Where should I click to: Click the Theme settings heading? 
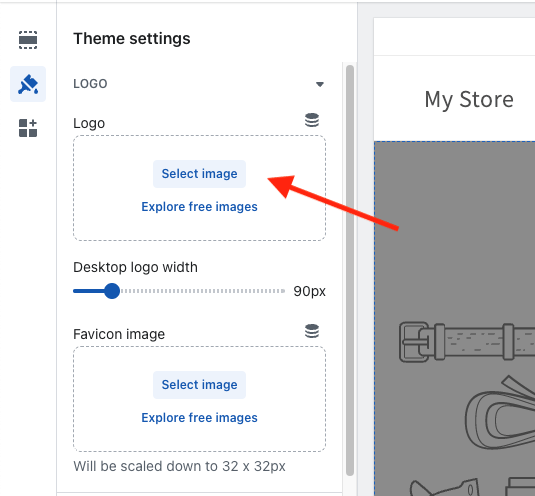tap(132, 38)
